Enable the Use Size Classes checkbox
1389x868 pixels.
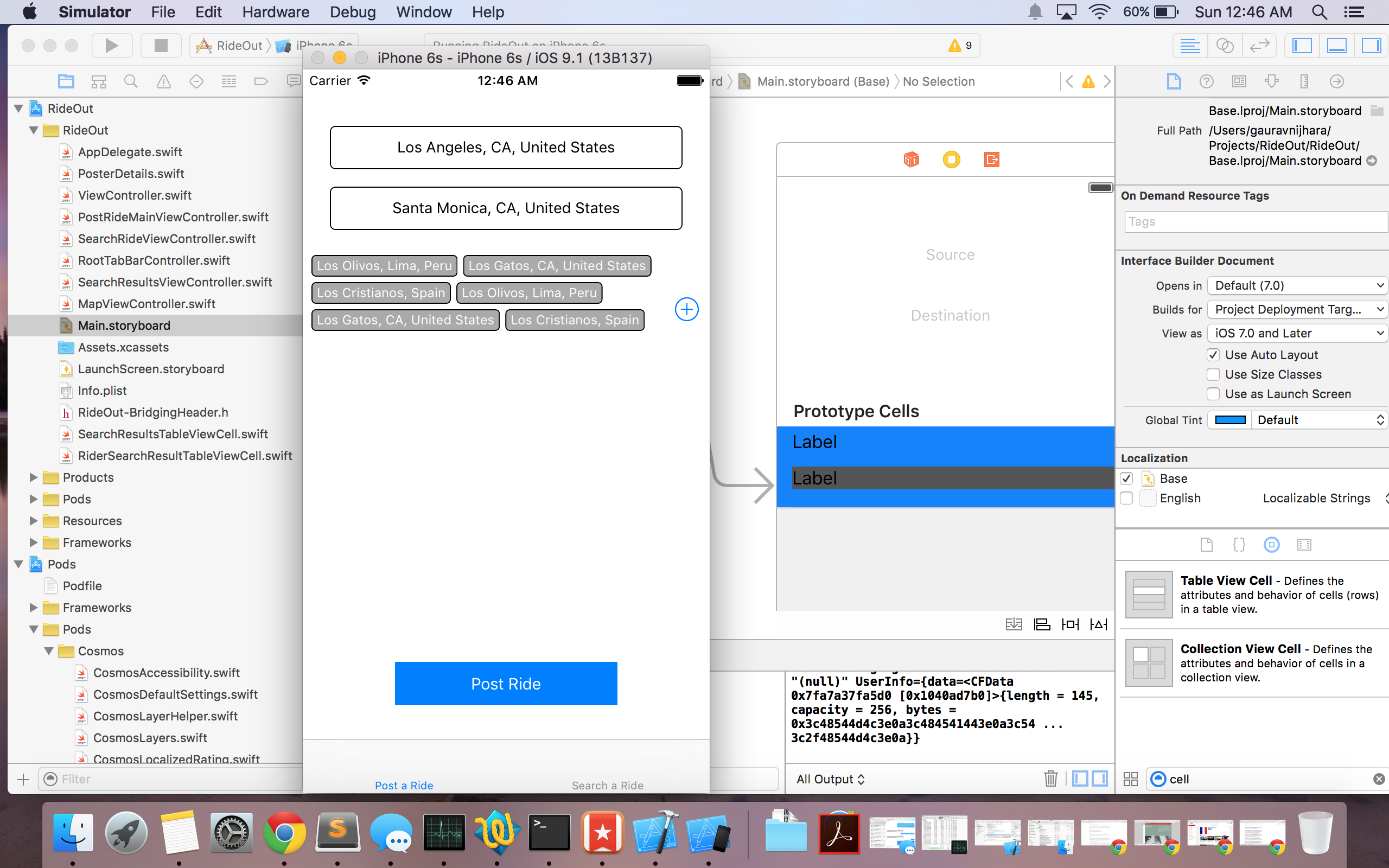pyautogui.click(x=1213, y=374)
